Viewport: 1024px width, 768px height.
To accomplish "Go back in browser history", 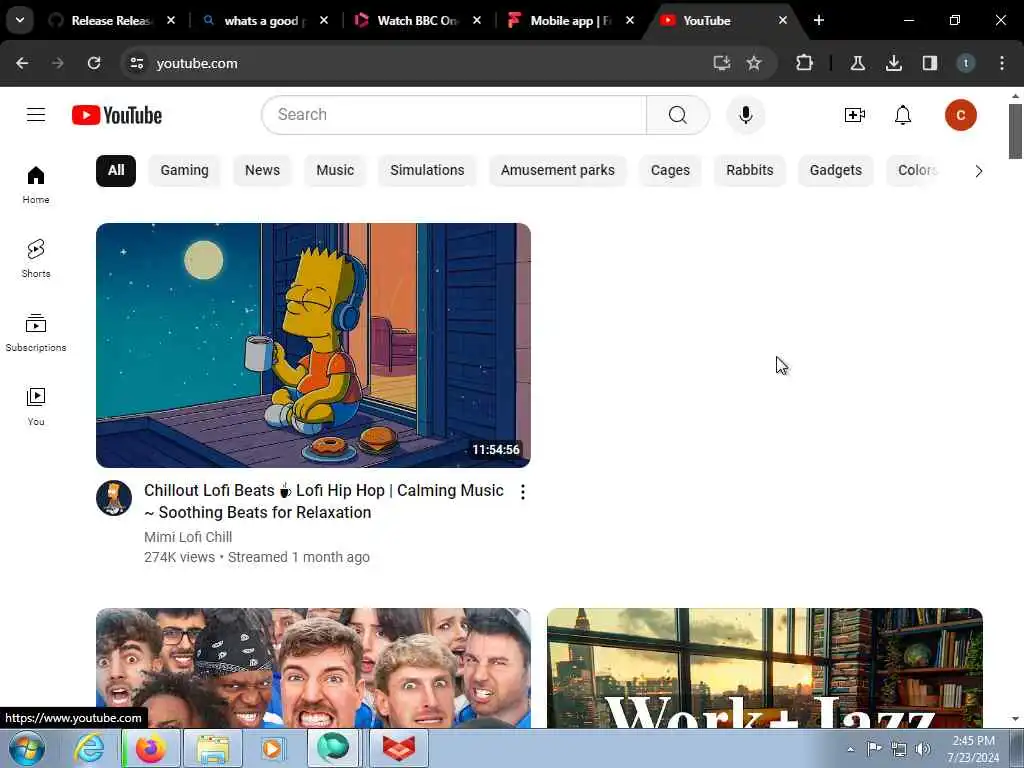I will (22, 63).
